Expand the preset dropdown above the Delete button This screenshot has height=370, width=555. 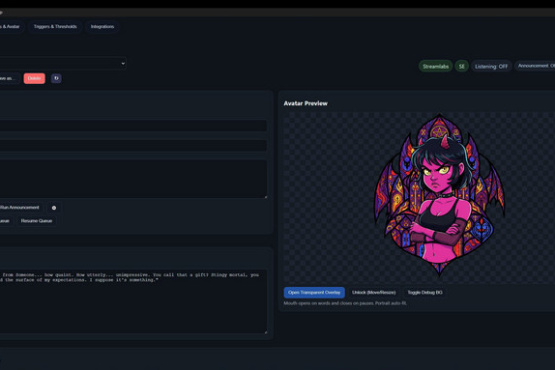(63, 63)
